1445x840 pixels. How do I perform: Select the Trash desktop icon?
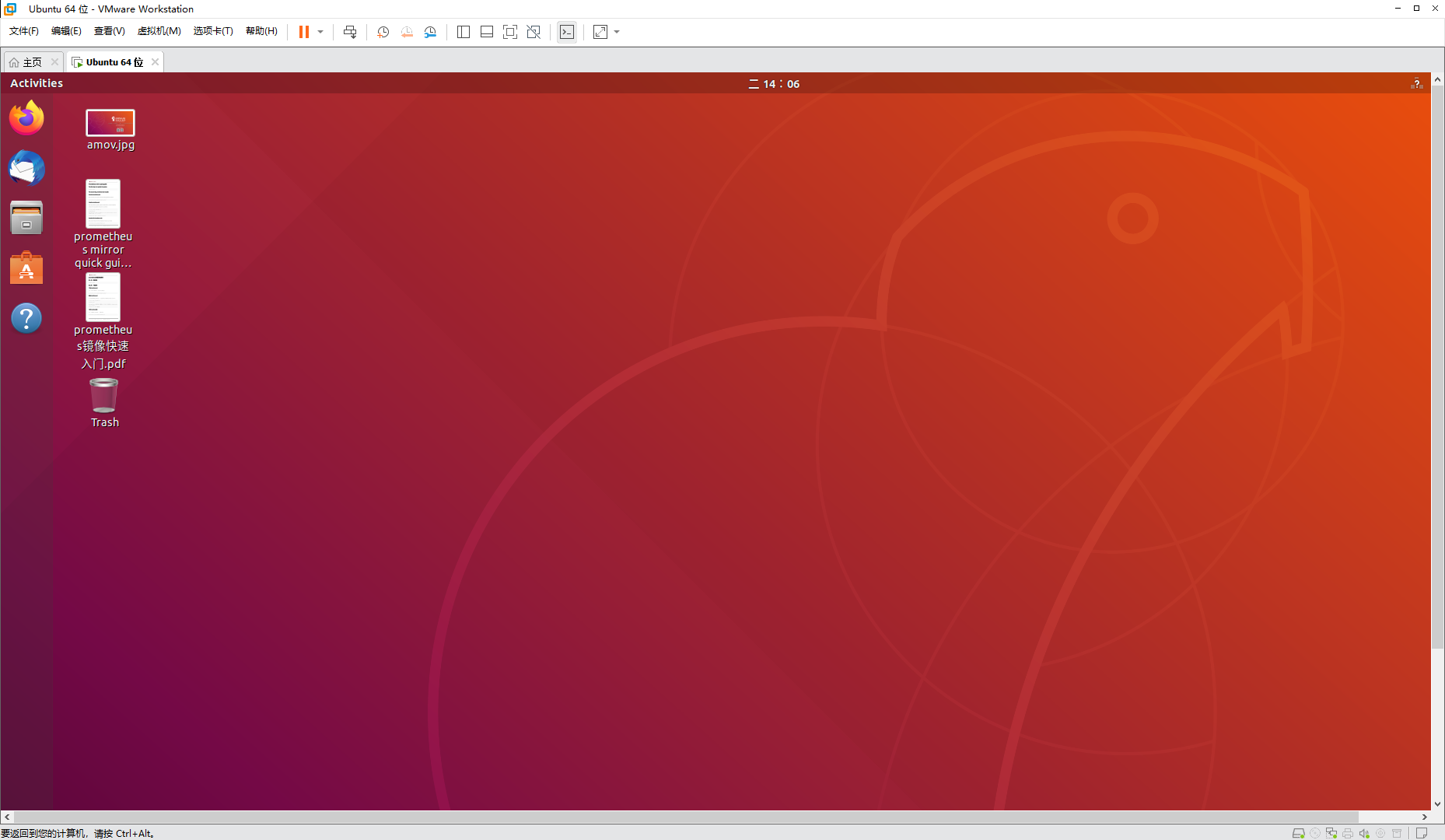(104, 403)
